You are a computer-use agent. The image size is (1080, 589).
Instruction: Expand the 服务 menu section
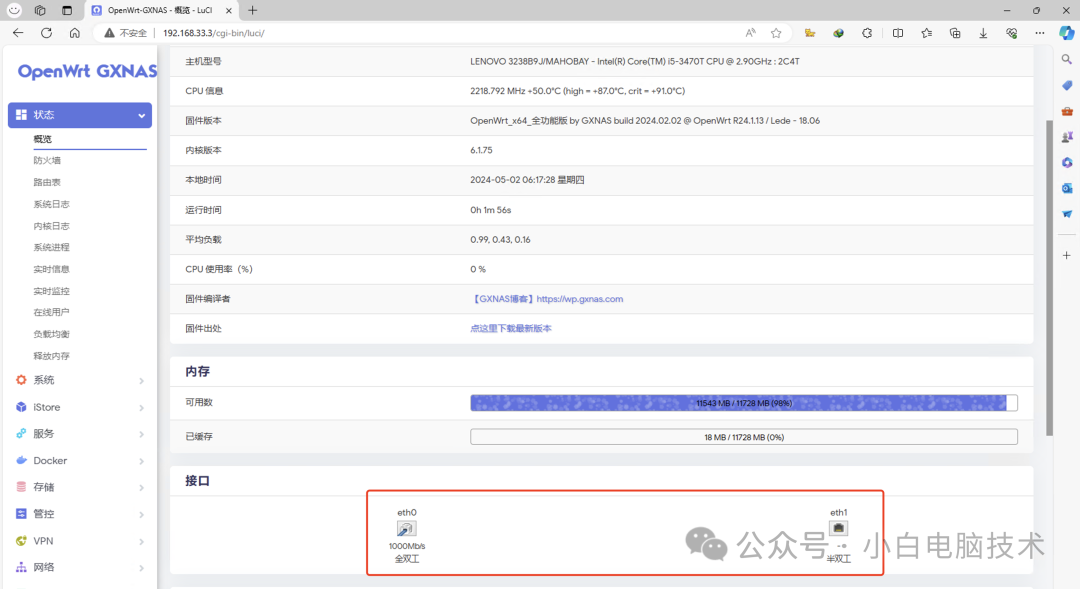pos(80,434)
